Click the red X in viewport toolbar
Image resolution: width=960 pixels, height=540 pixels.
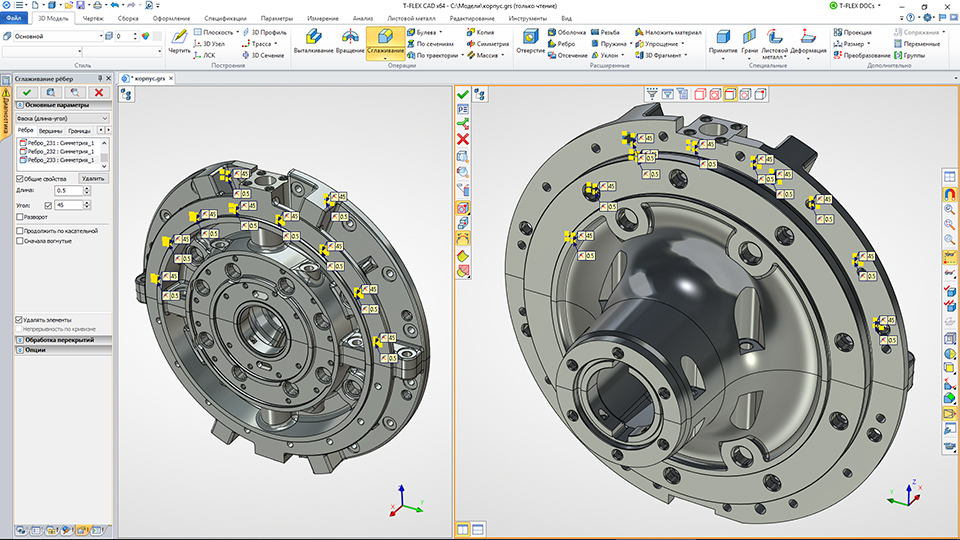tap(463, 140)
